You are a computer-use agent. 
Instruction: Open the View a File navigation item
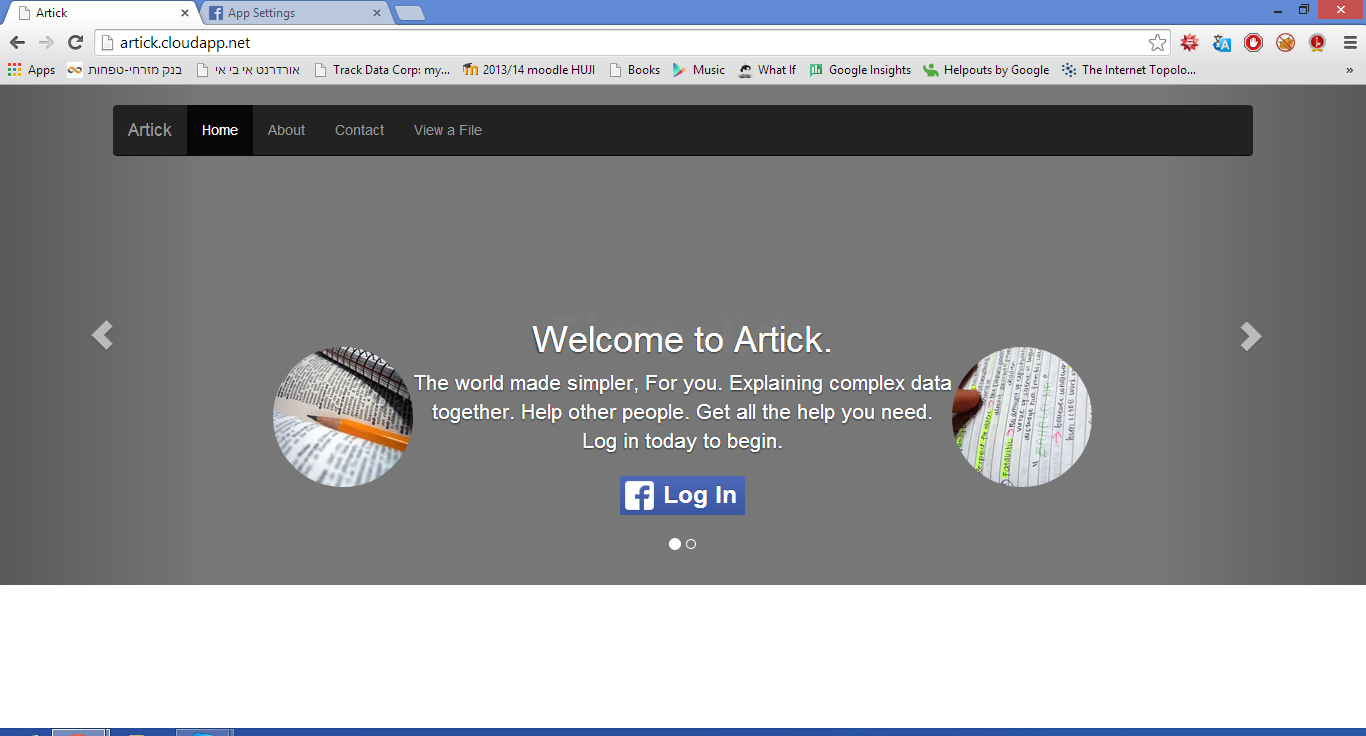(448, 130)
